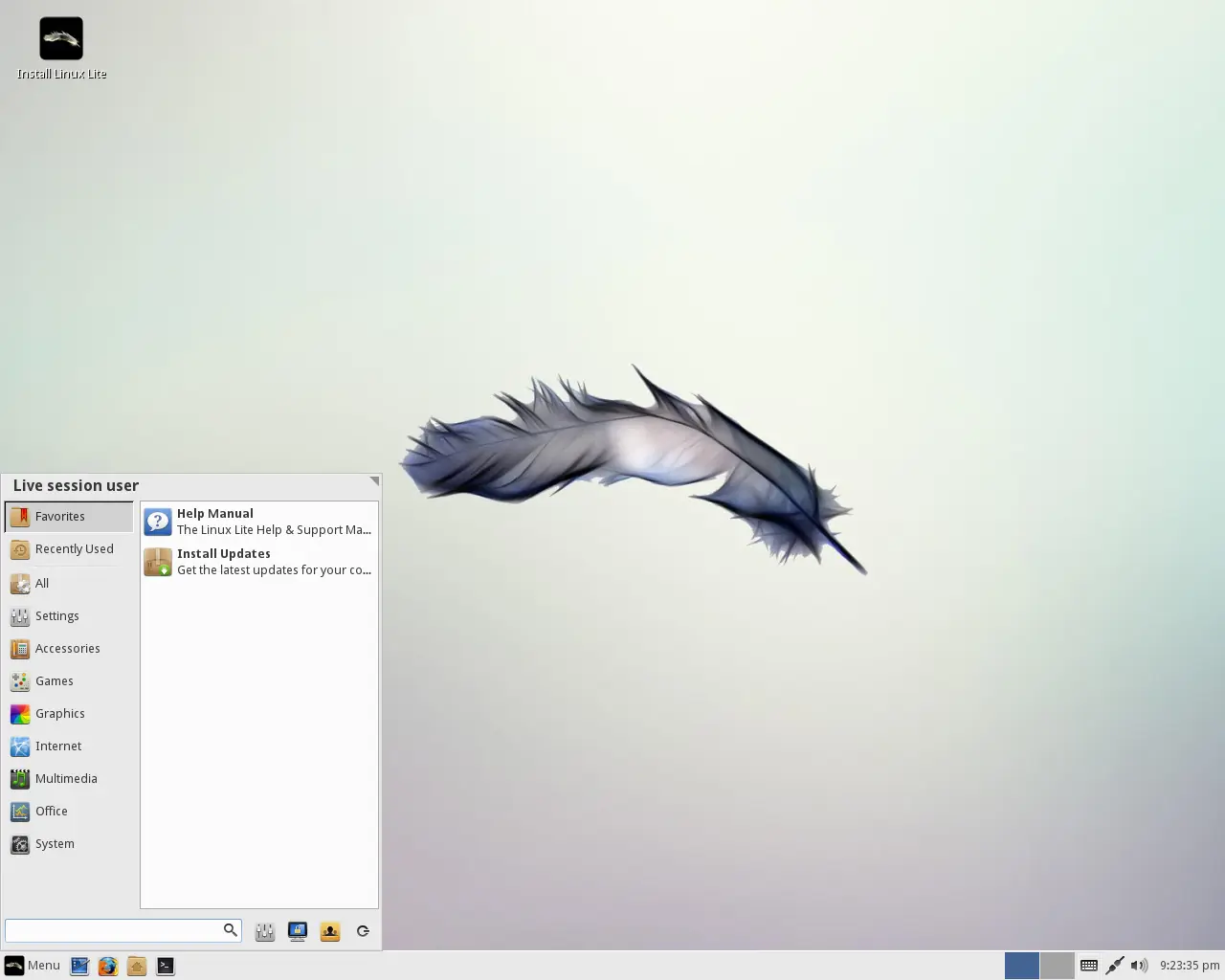Open the Internet category
Screen dimensions: 1225x980
69,746
